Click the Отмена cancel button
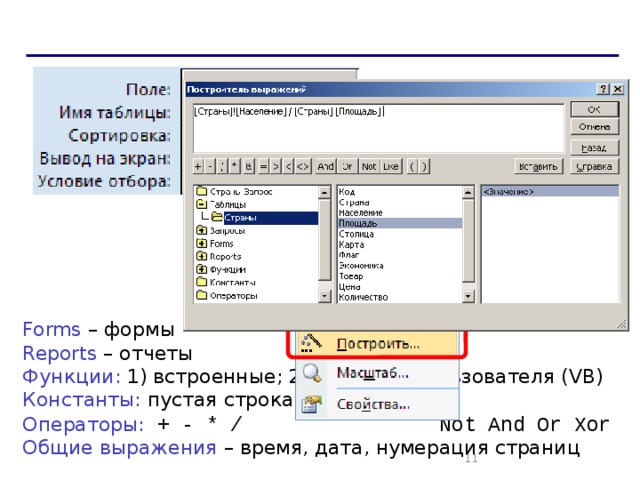Image resolution: width=640 pixels, height=480 pixels. 594,127
